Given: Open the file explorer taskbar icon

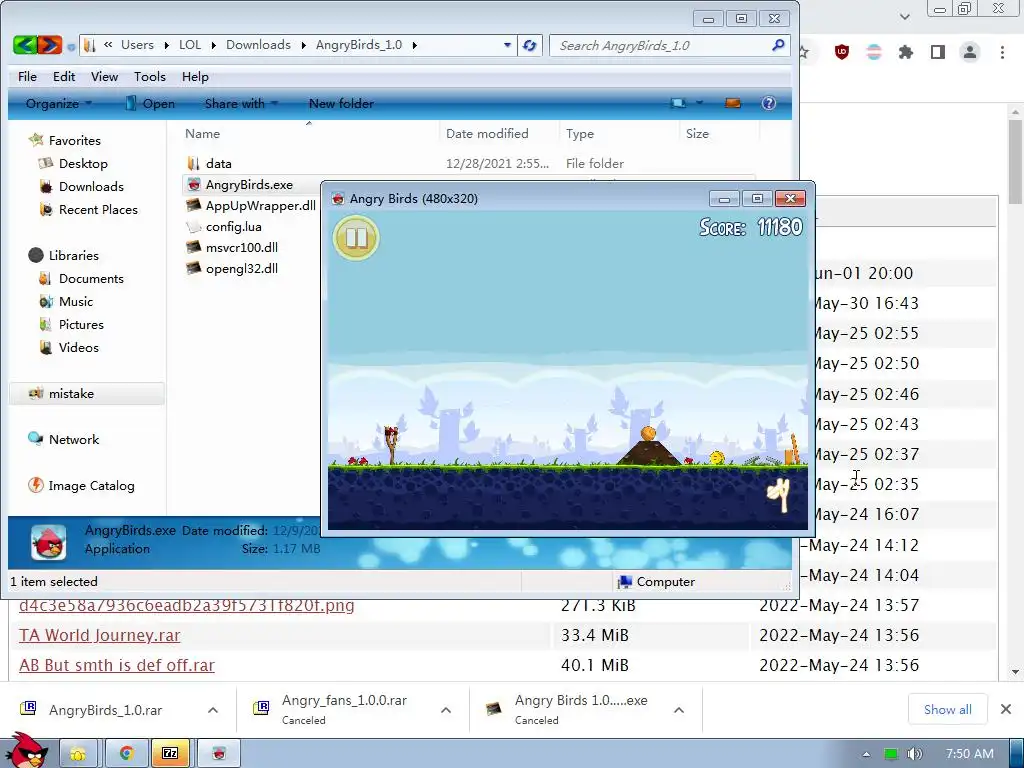Looking at the screenshot, I should tap(78, 754).
